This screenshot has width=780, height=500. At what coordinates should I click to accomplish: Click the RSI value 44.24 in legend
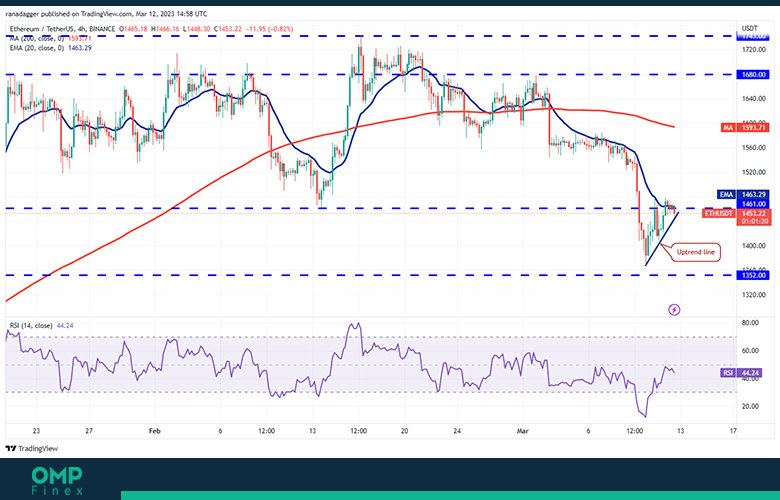pos(65,325)
